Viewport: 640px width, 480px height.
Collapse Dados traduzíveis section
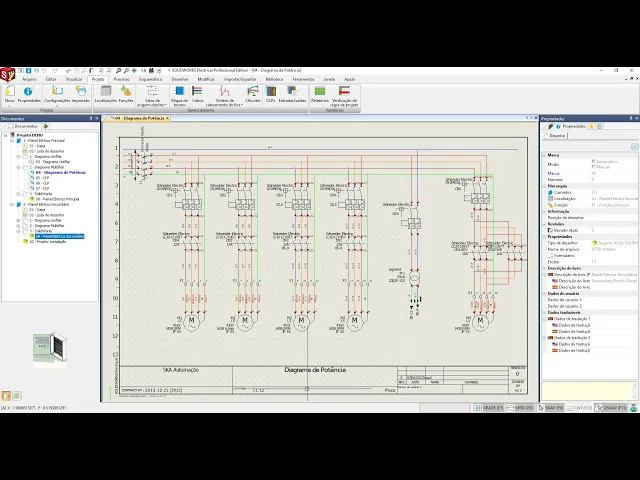[544, 313]
